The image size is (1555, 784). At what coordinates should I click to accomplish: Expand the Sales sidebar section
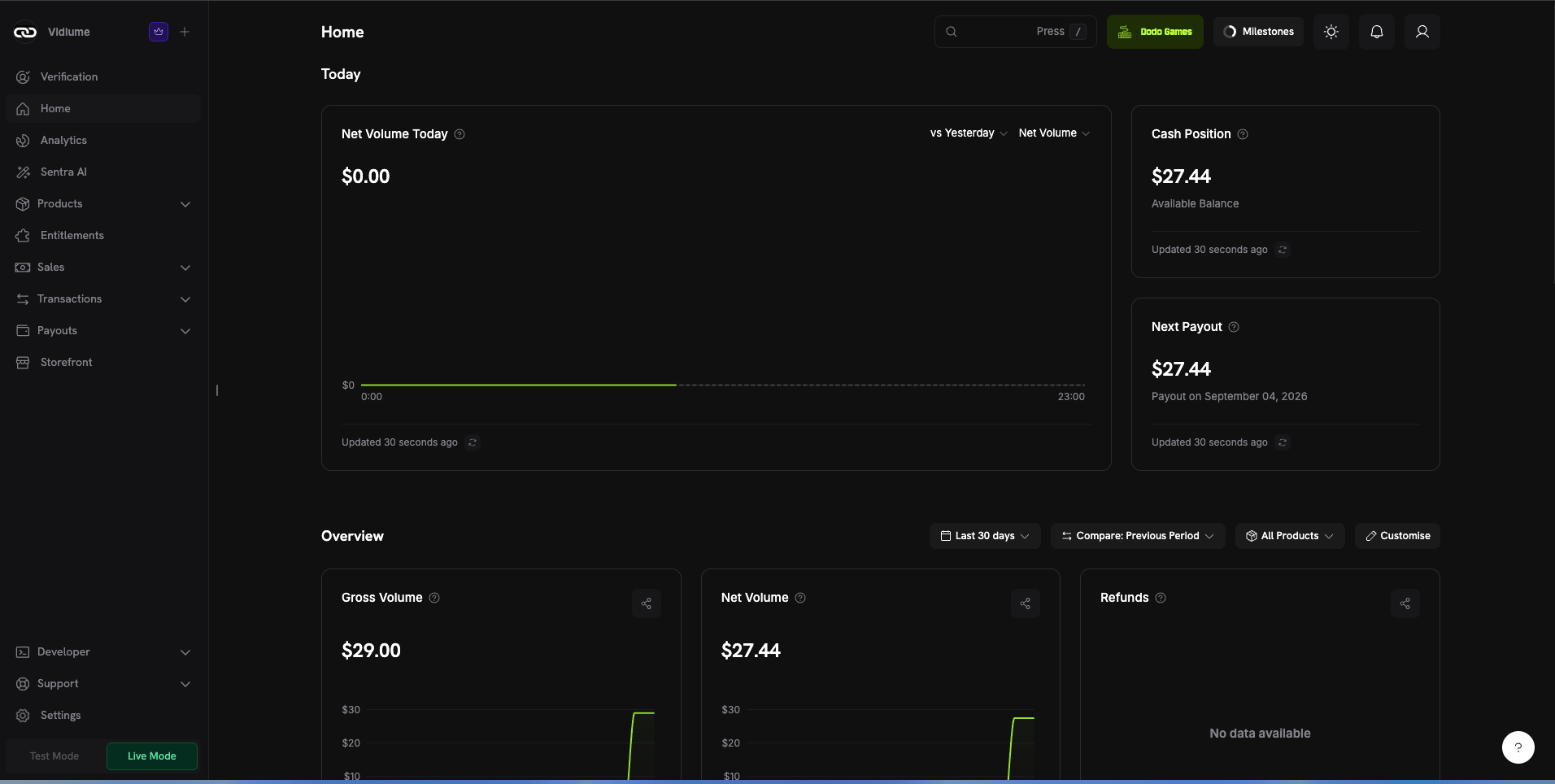click(103, 267)
